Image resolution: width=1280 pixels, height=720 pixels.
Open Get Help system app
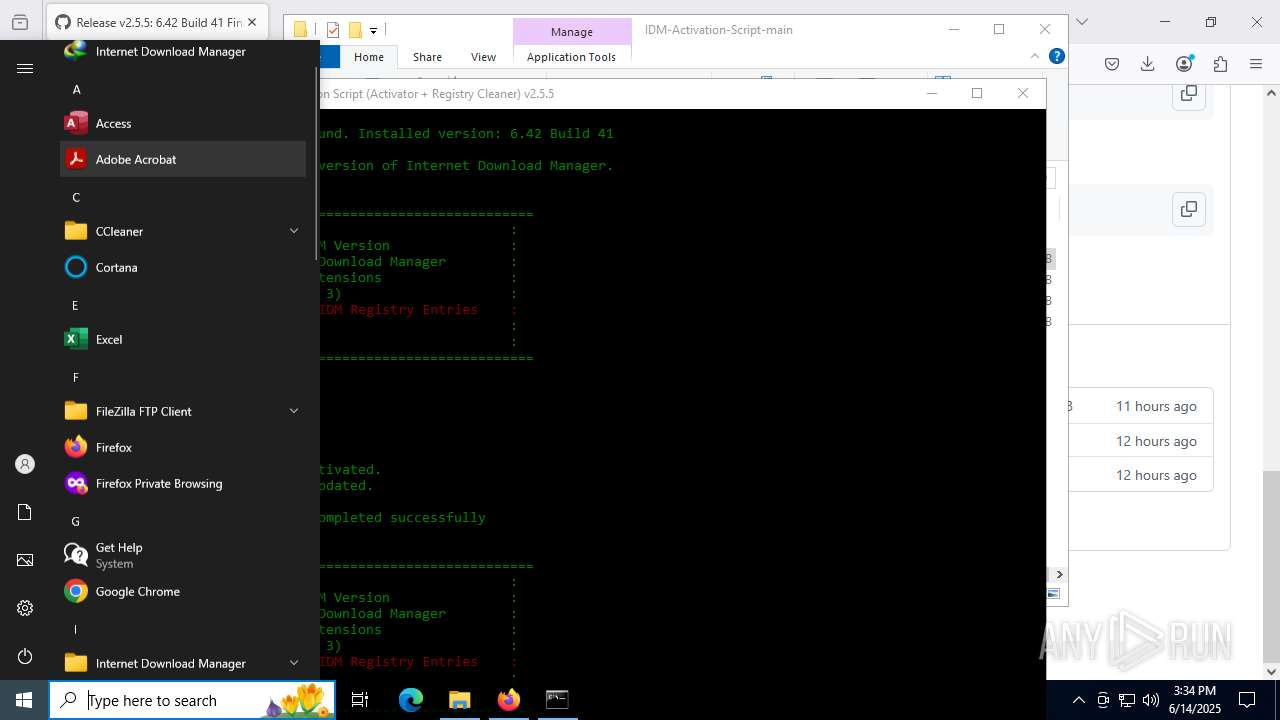(x=183, y=555)
